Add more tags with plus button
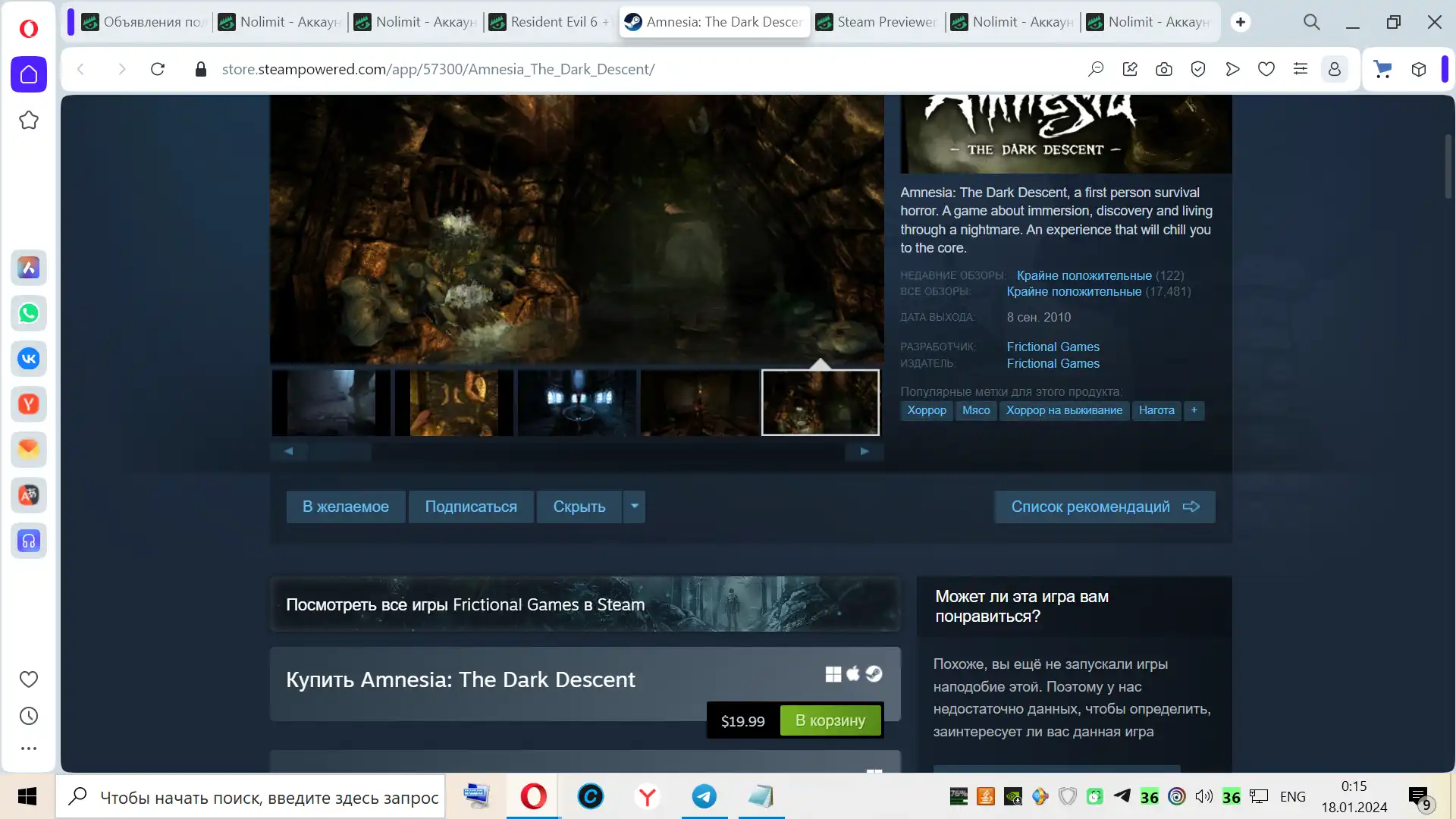Screen dimensions: 1456x819 [x=1194, y=410]
